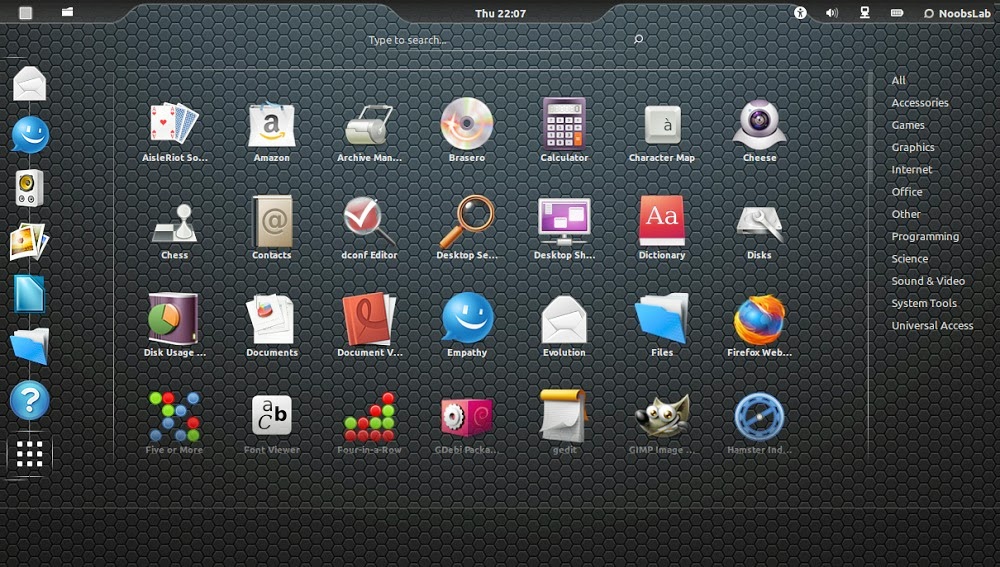Open Evolution mail in app grid

pos(564,326)
